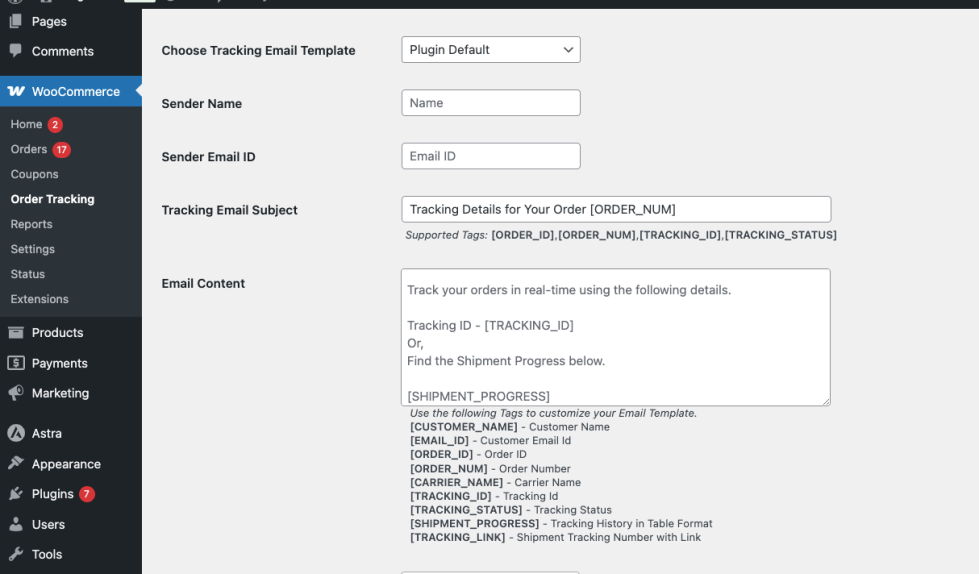Click the Sender Email ID field
This screenshot has height=574, width=979.
pos(490,156)
